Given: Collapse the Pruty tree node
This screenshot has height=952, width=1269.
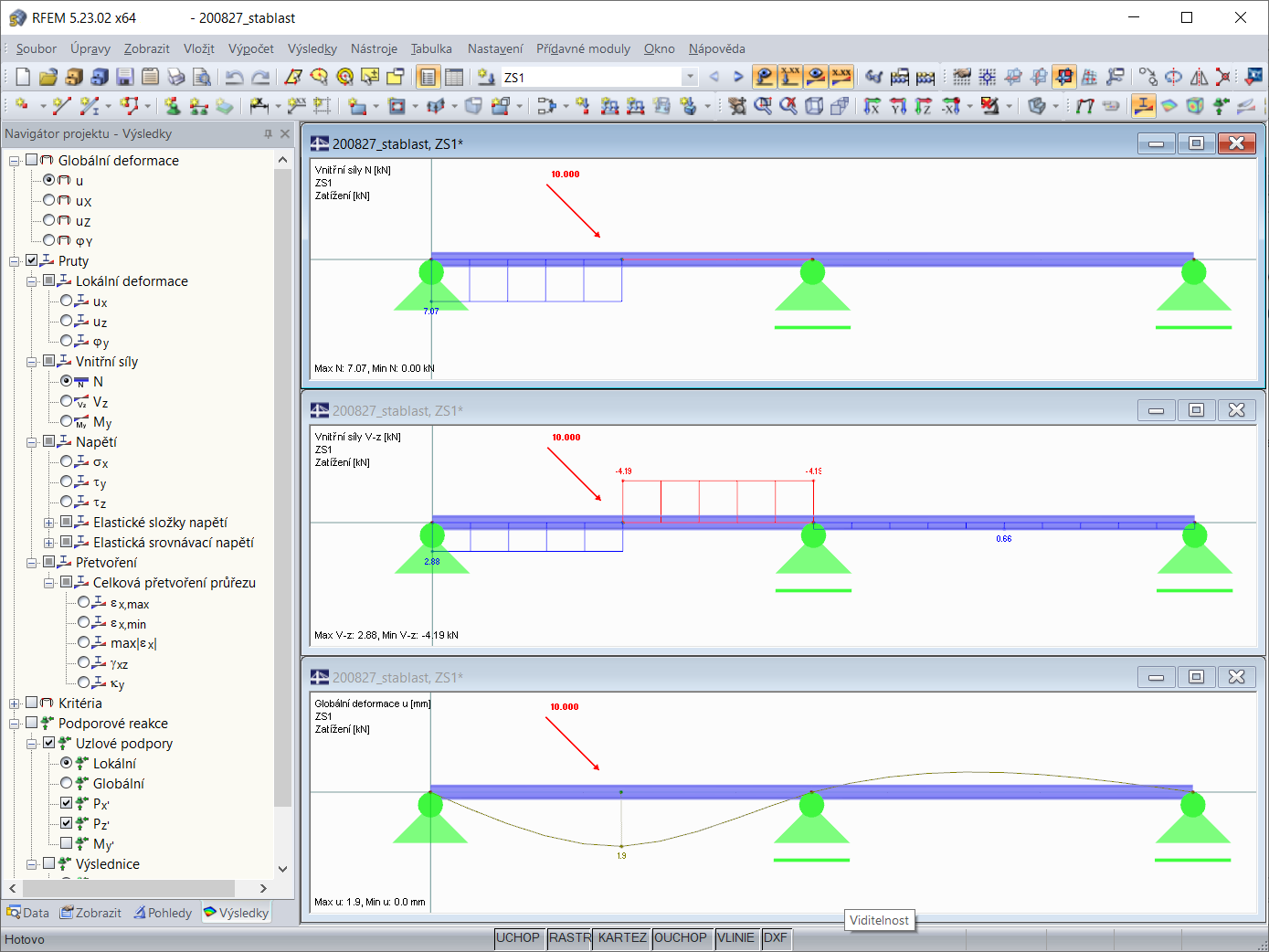Looking at the screenshot, I should pyautogui.click(x=15, y=261).
